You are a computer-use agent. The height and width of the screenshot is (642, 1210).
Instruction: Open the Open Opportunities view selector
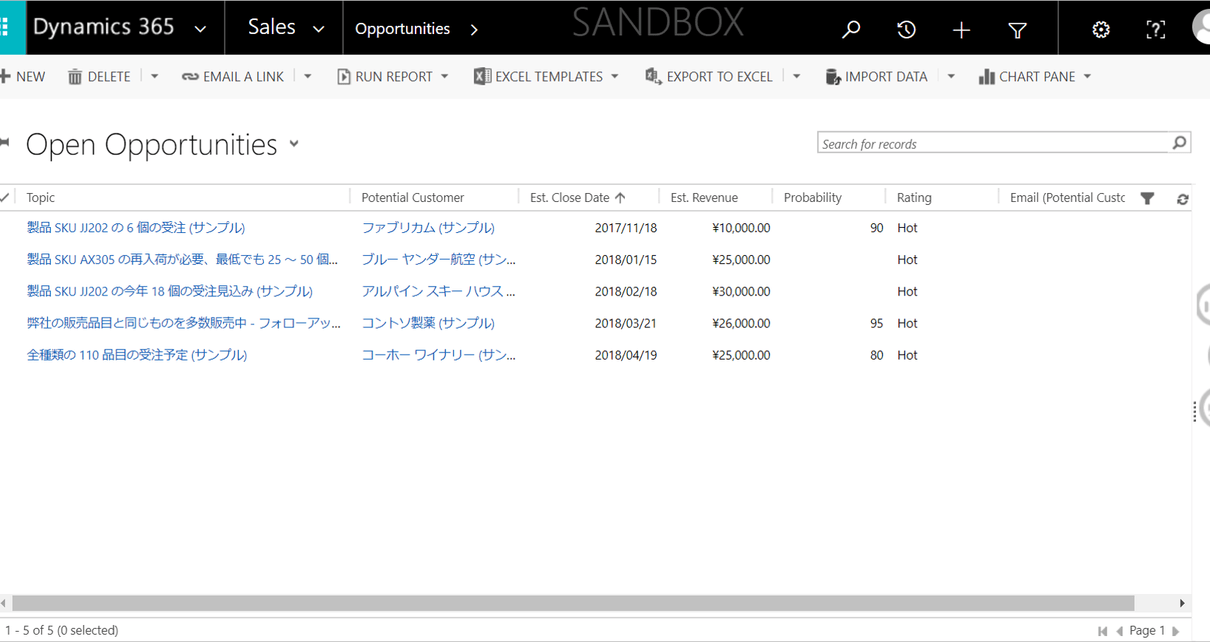click(x=294, y=144)
